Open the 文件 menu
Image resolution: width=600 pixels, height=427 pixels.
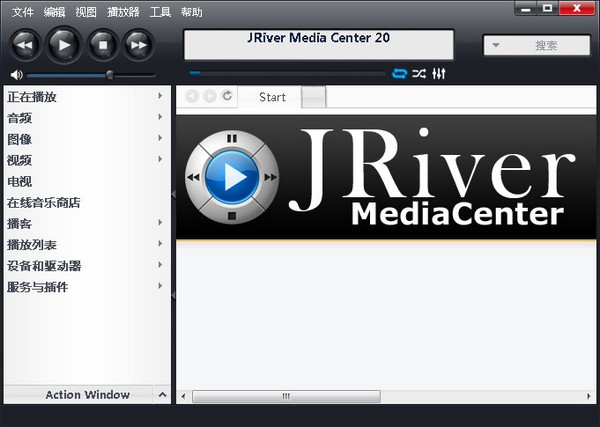(x=23, y=12)
